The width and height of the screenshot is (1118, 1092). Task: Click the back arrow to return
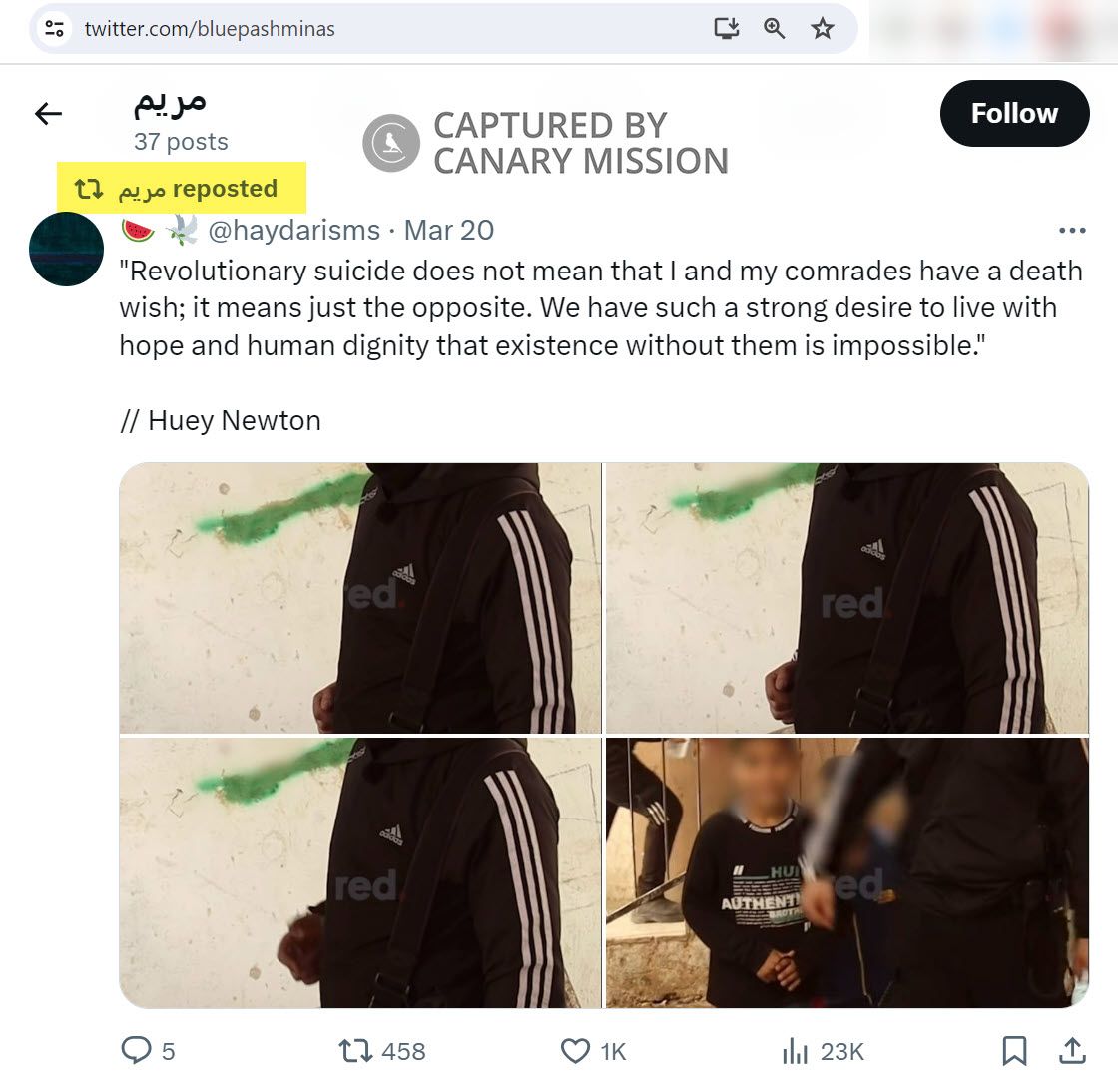[x=47, y=114]
